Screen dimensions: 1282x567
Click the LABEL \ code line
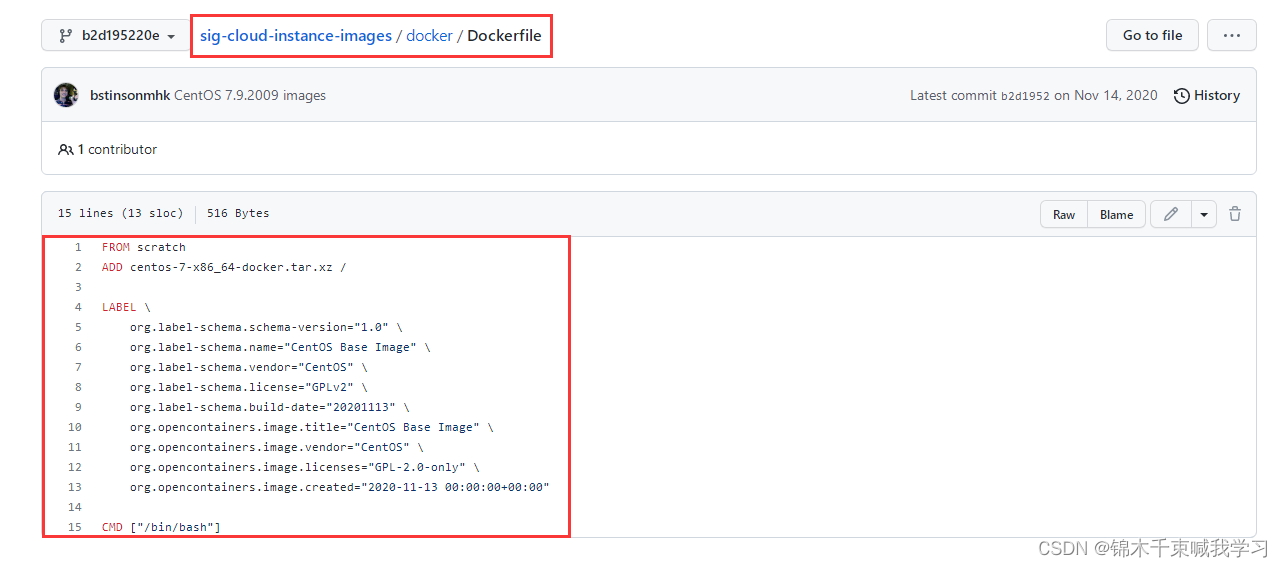pos(126,307)
